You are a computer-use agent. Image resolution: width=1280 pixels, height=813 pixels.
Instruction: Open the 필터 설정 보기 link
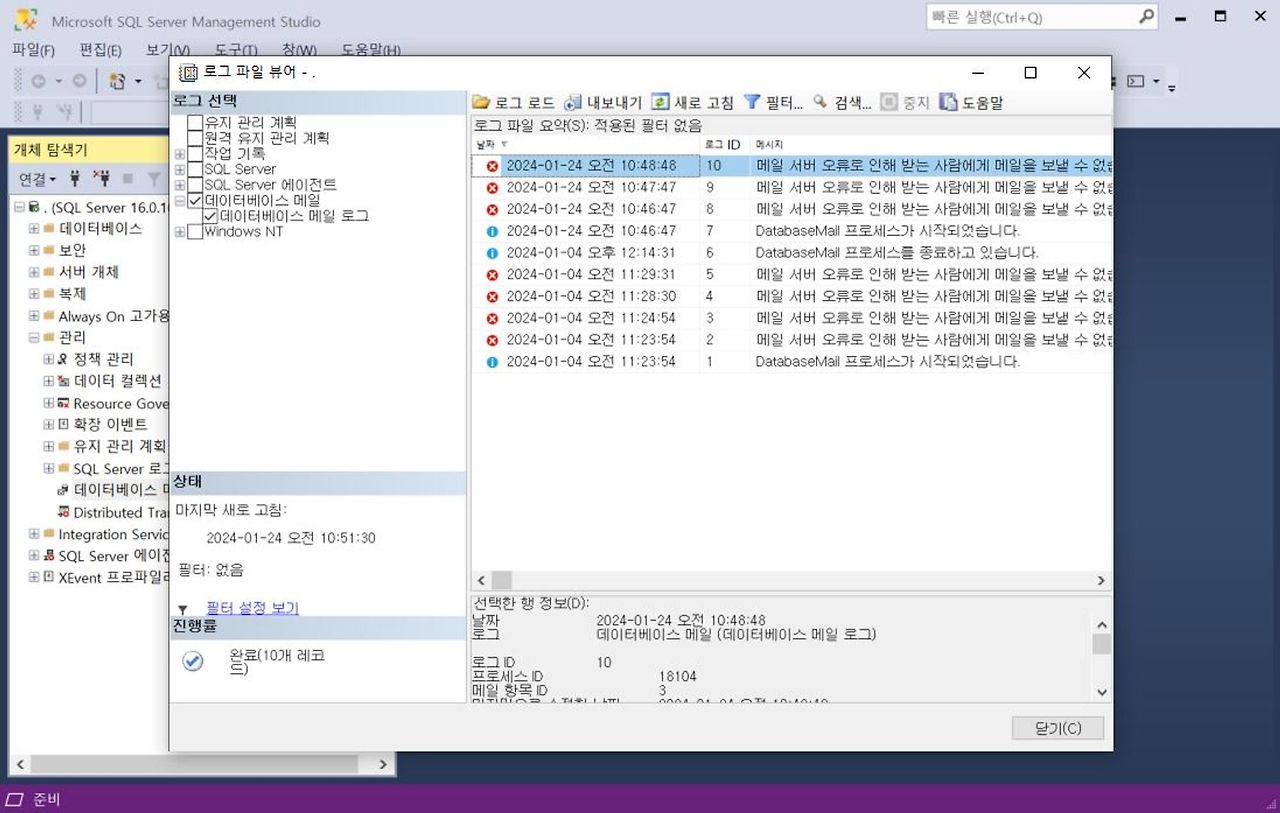[x=252, y=608]
